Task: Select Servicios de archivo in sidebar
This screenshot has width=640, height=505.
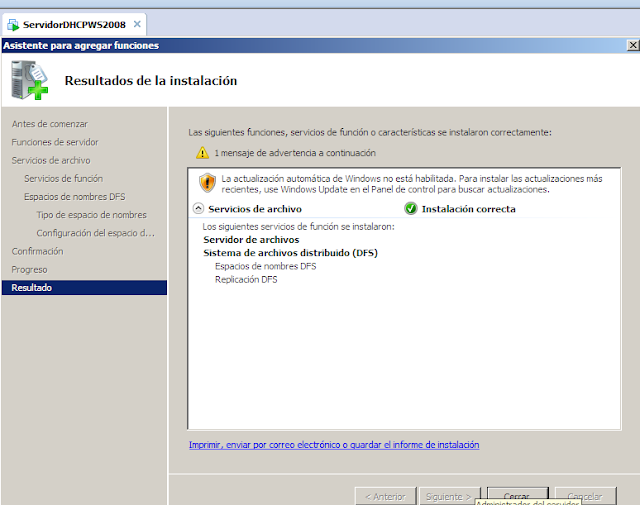Action: pos(51,160)
